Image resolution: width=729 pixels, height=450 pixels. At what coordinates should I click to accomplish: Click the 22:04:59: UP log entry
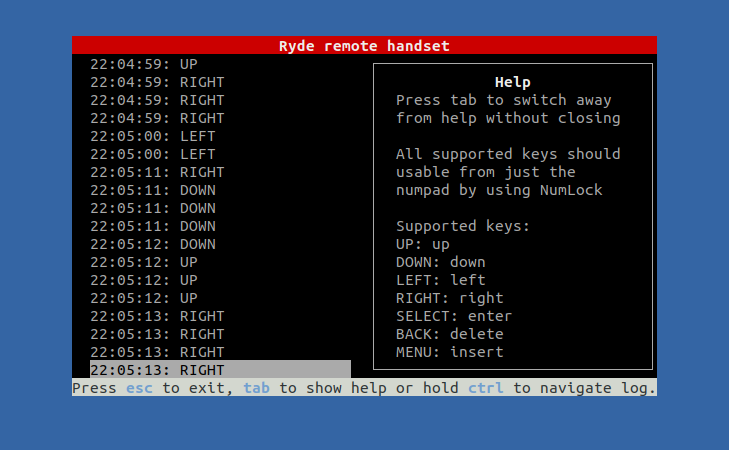[x=144, y=64]
